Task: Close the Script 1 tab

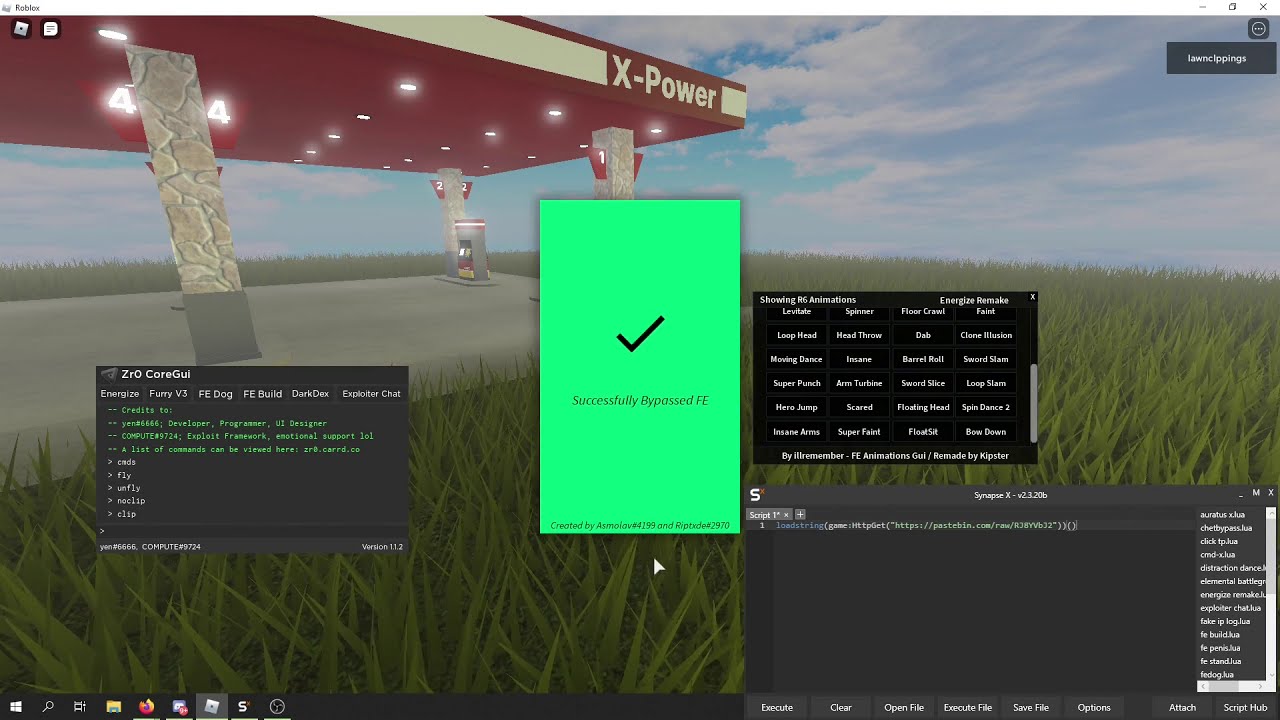Action: tap(786, 515)
